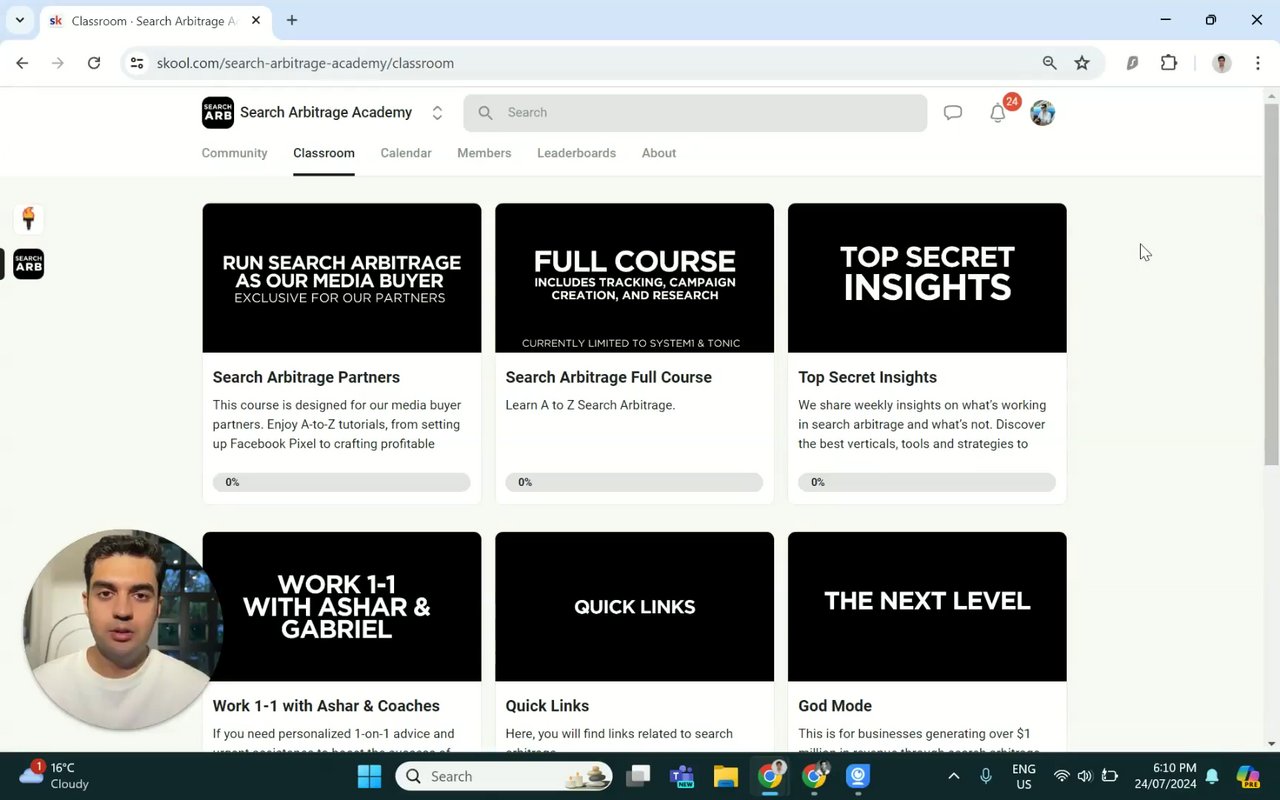Open the Extensions puzzle icon
This screenshot has height=800, width=1280.
(1168, 63)
